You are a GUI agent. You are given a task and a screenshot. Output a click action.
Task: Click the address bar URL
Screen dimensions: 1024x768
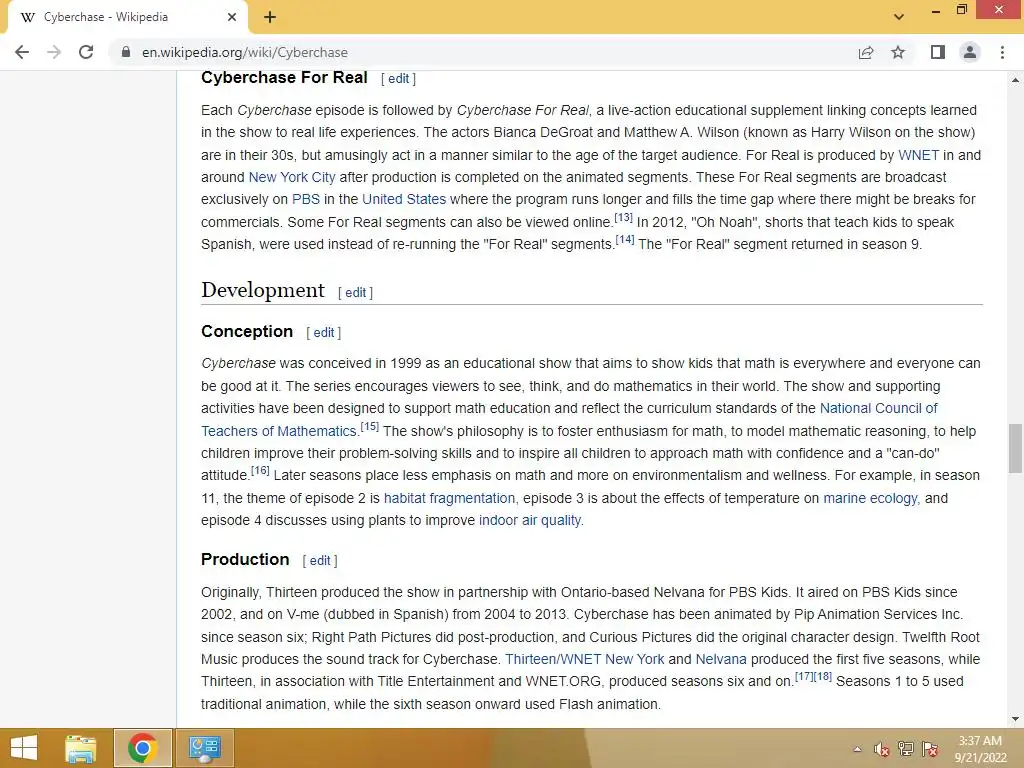click(245, 52)
